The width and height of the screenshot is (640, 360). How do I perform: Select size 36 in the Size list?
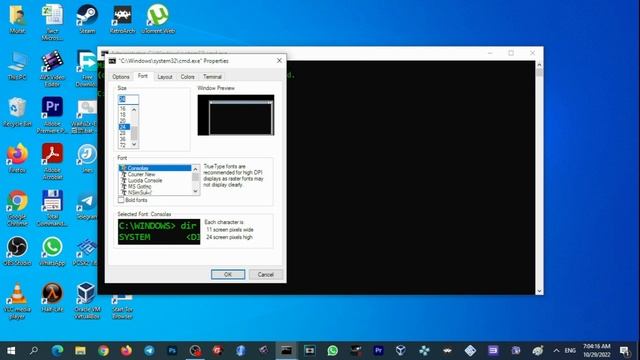click(x=124, y=139)
